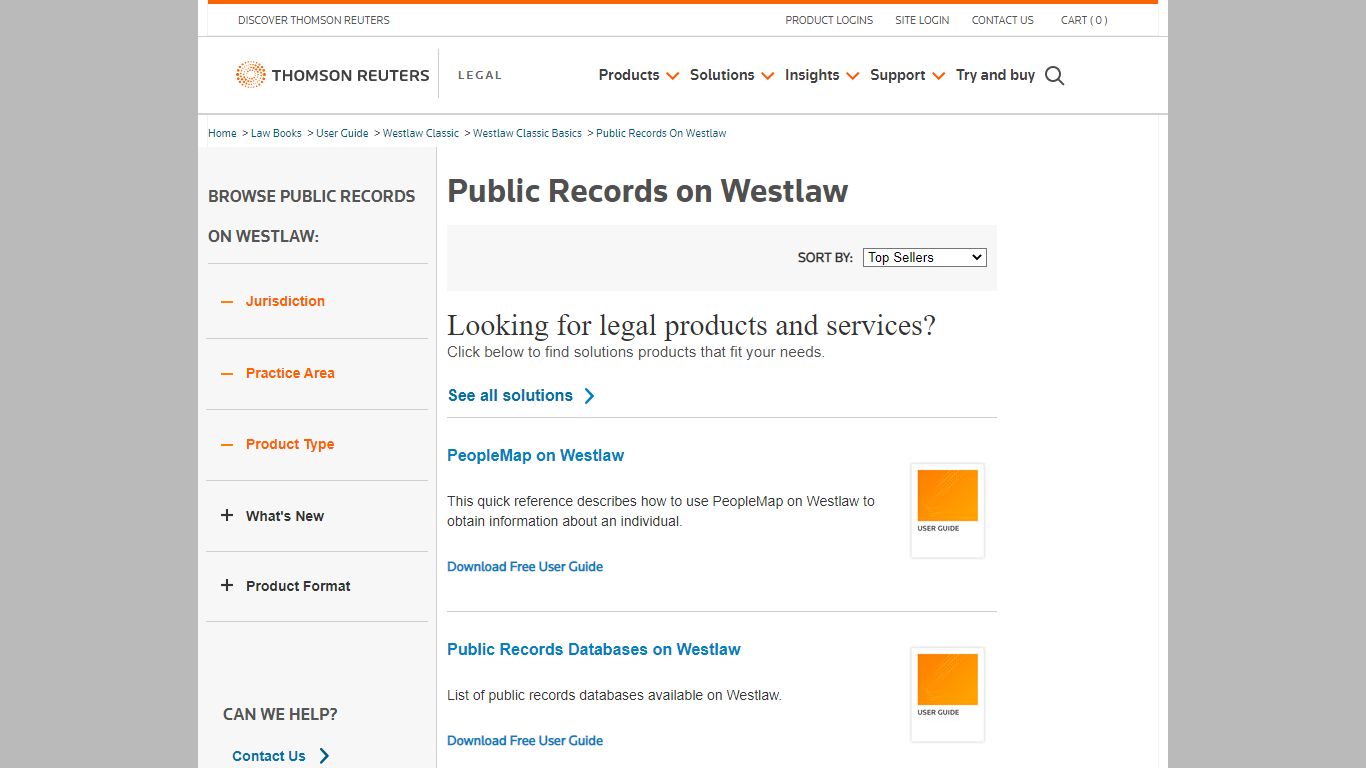Image resolution: width=1366 pixels, height=768 pixels.
Task: Click the Thomson Reuters logo
Action: click(x=332, y=75)
